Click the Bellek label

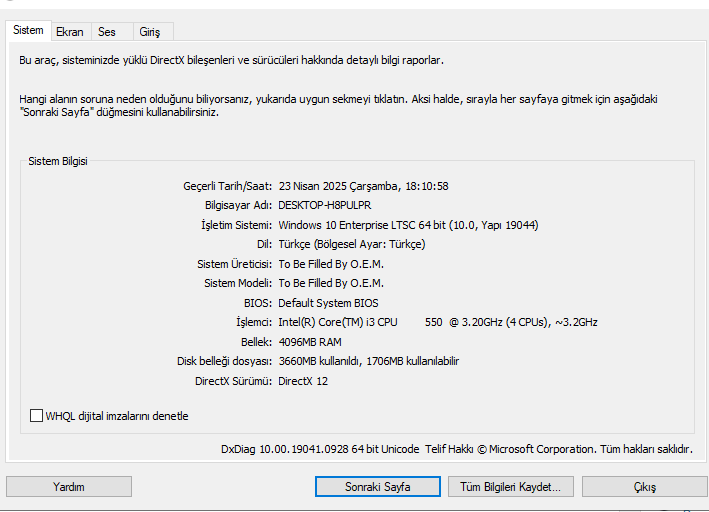pyautogui.click(x=256, y=342)
